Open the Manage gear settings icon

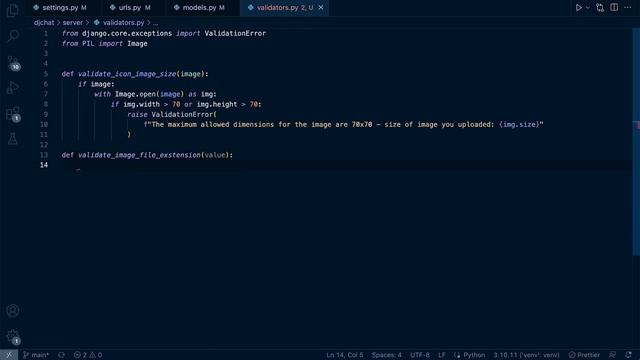pyautogui.click(x=13, y=337)
